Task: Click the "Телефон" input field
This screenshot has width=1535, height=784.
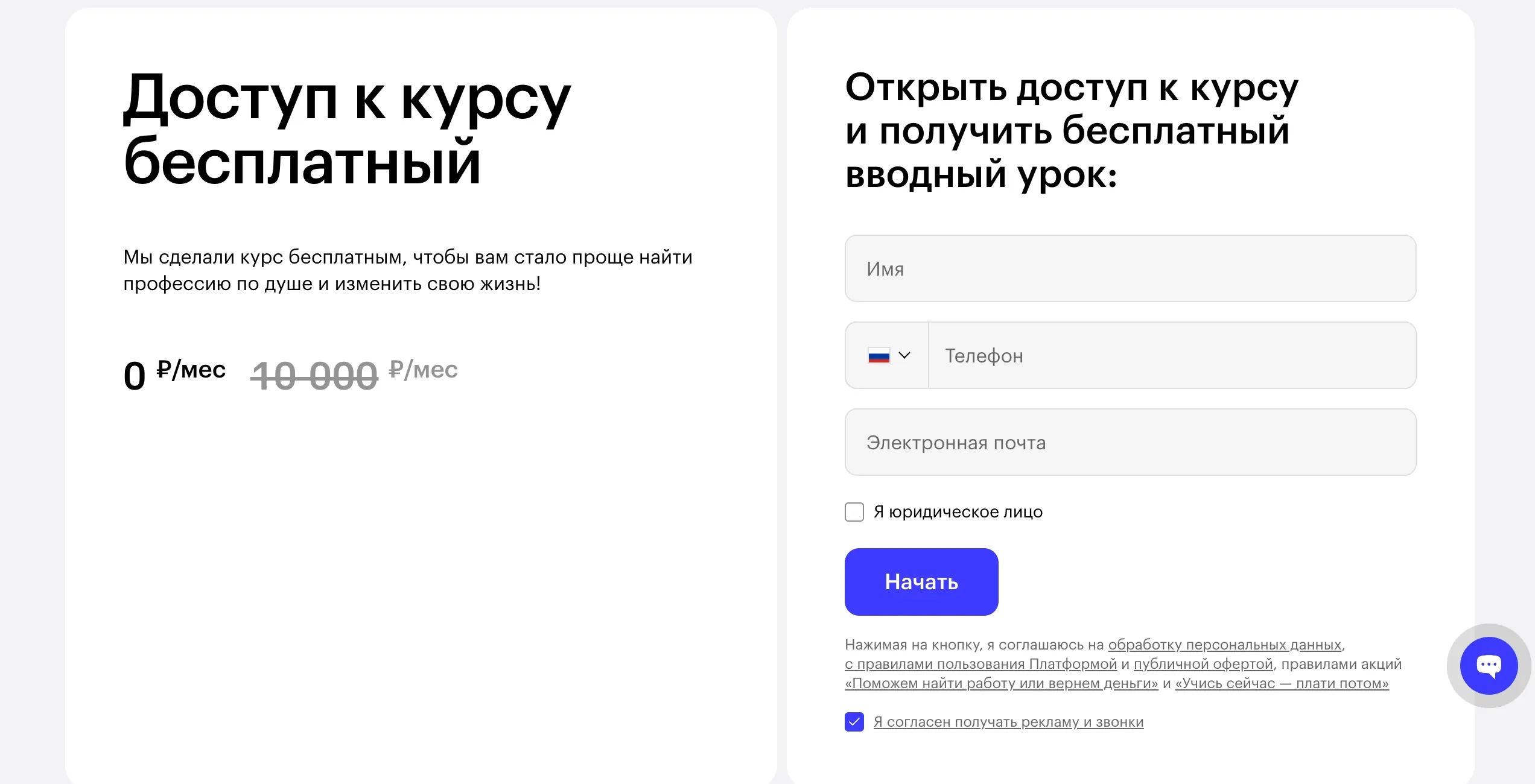Action: click(x=1171, y=355)
